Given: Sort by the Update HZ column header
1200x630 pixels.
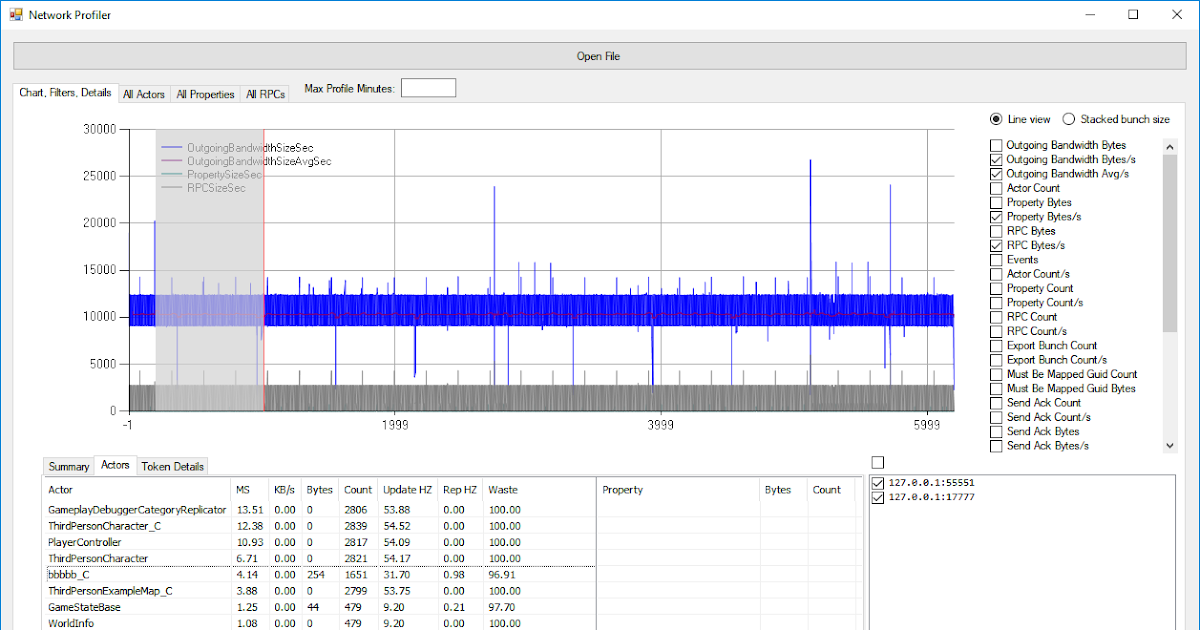Looking at the screenshot, I should [x=408, y=490].
